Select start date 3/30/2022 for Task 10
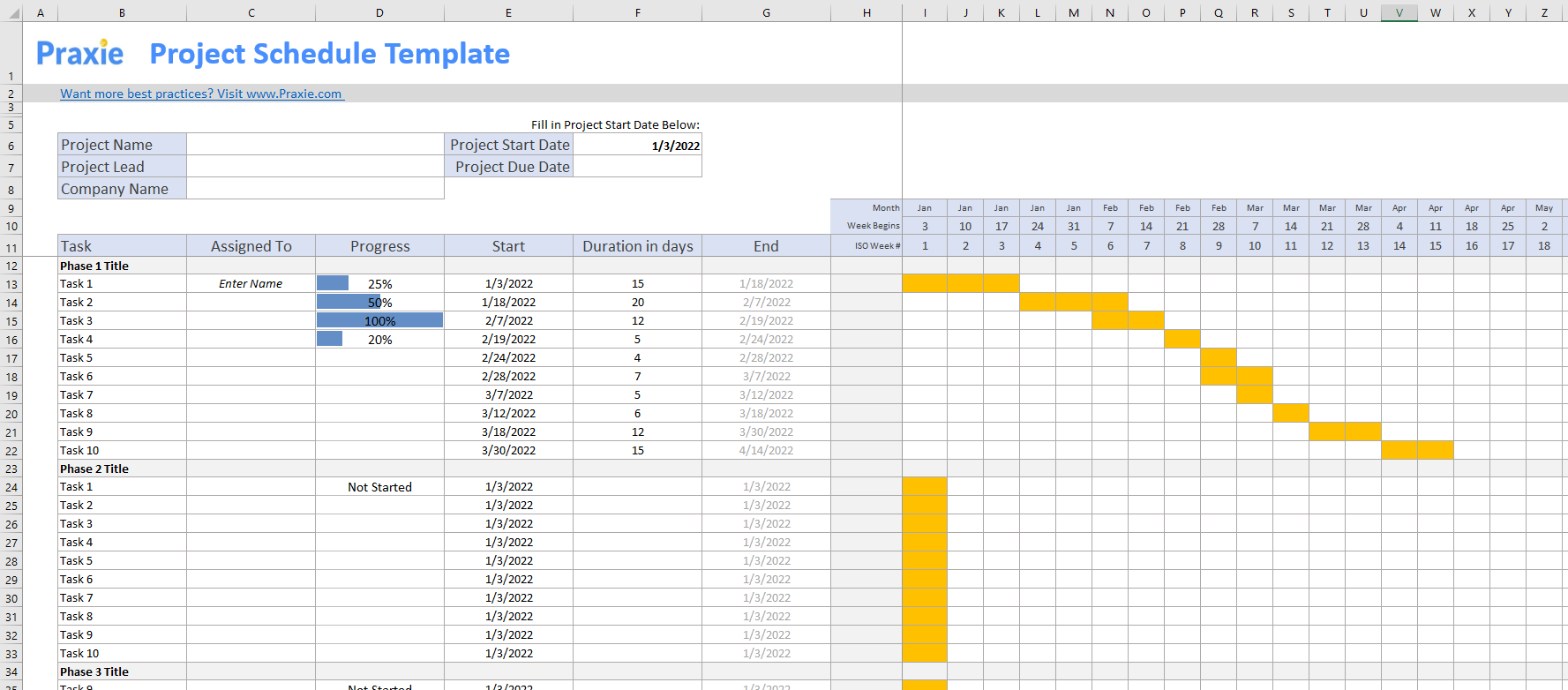Viewport: 1568px width, 690px height. point(508,451)
